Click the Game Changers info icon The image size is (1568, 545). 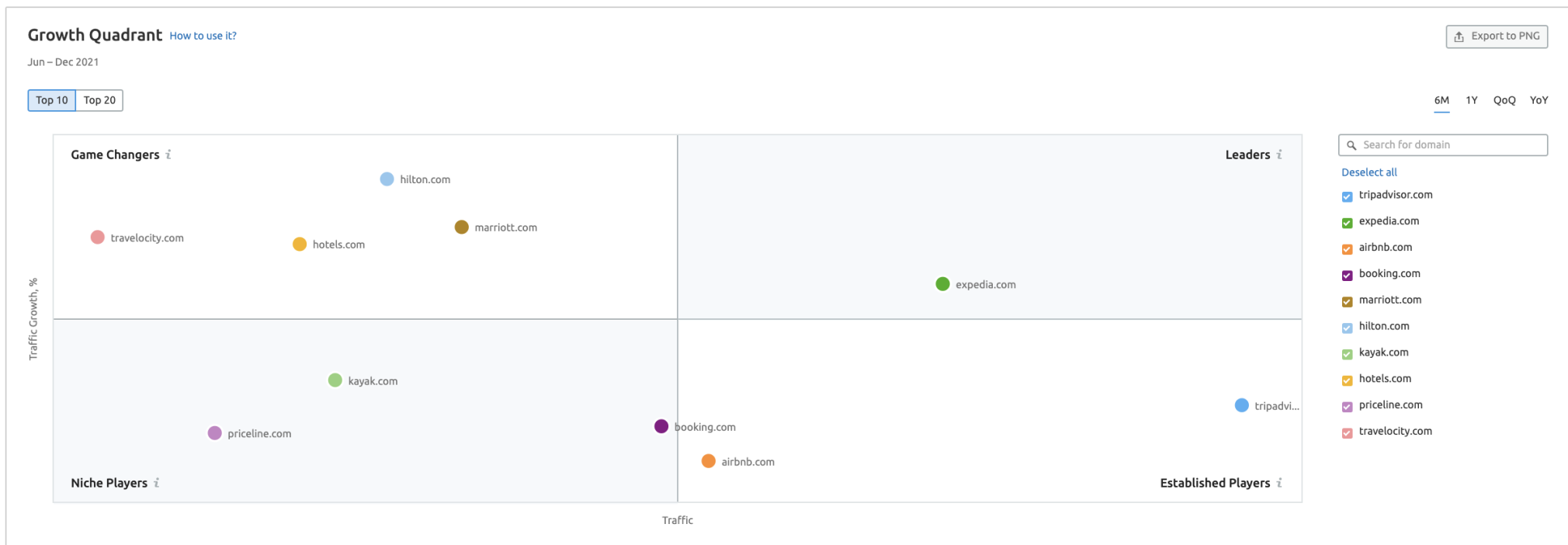168,154
